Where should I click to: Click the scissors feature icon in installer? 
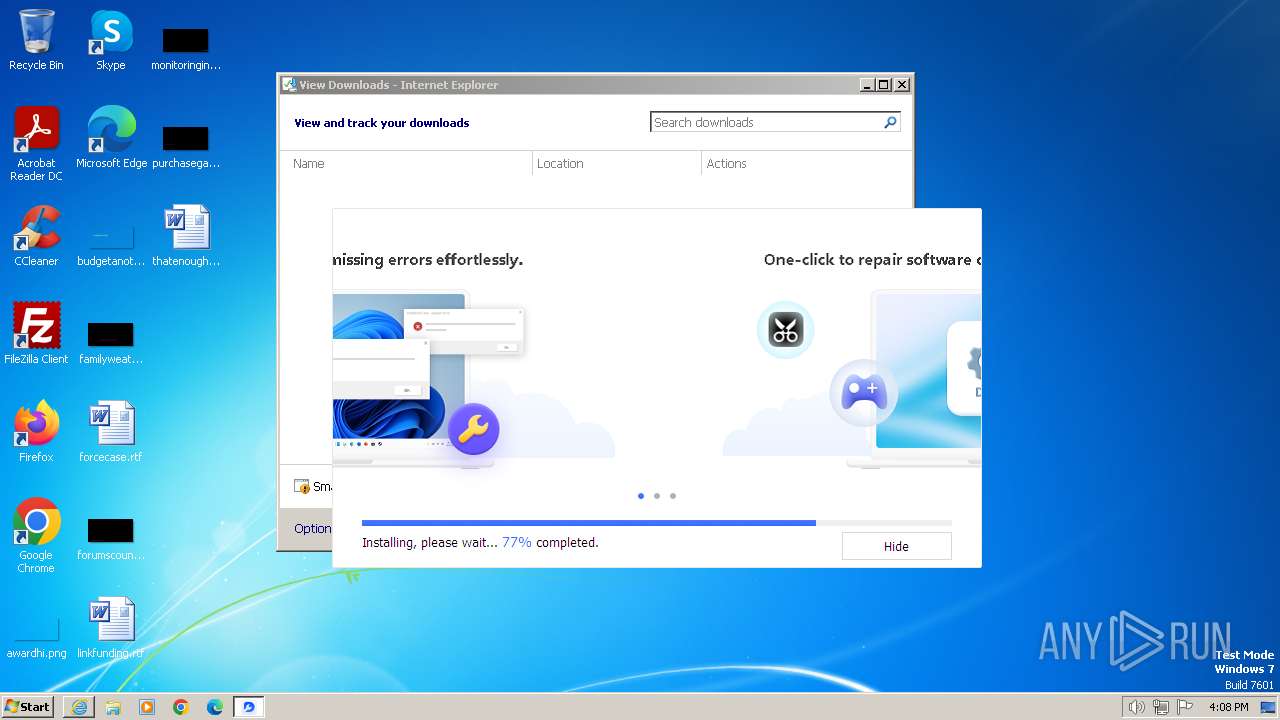[x=785, y=329]
